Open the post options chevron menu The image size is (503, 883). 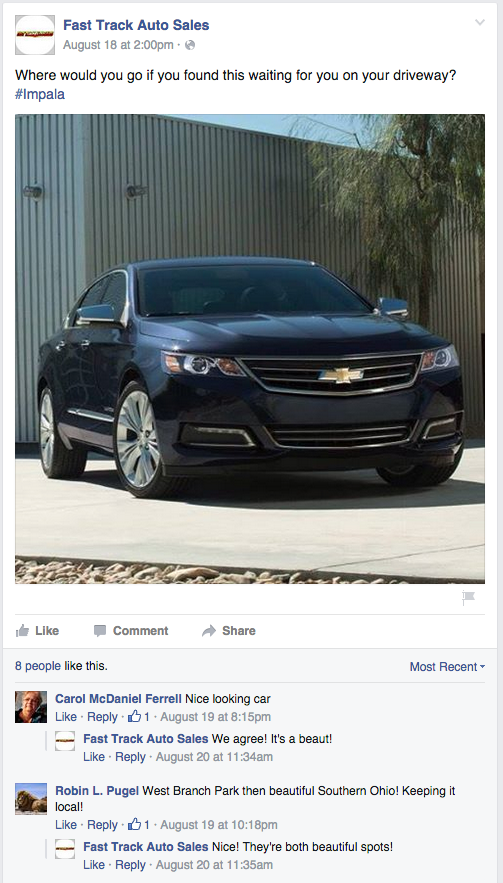pos(479,23)
